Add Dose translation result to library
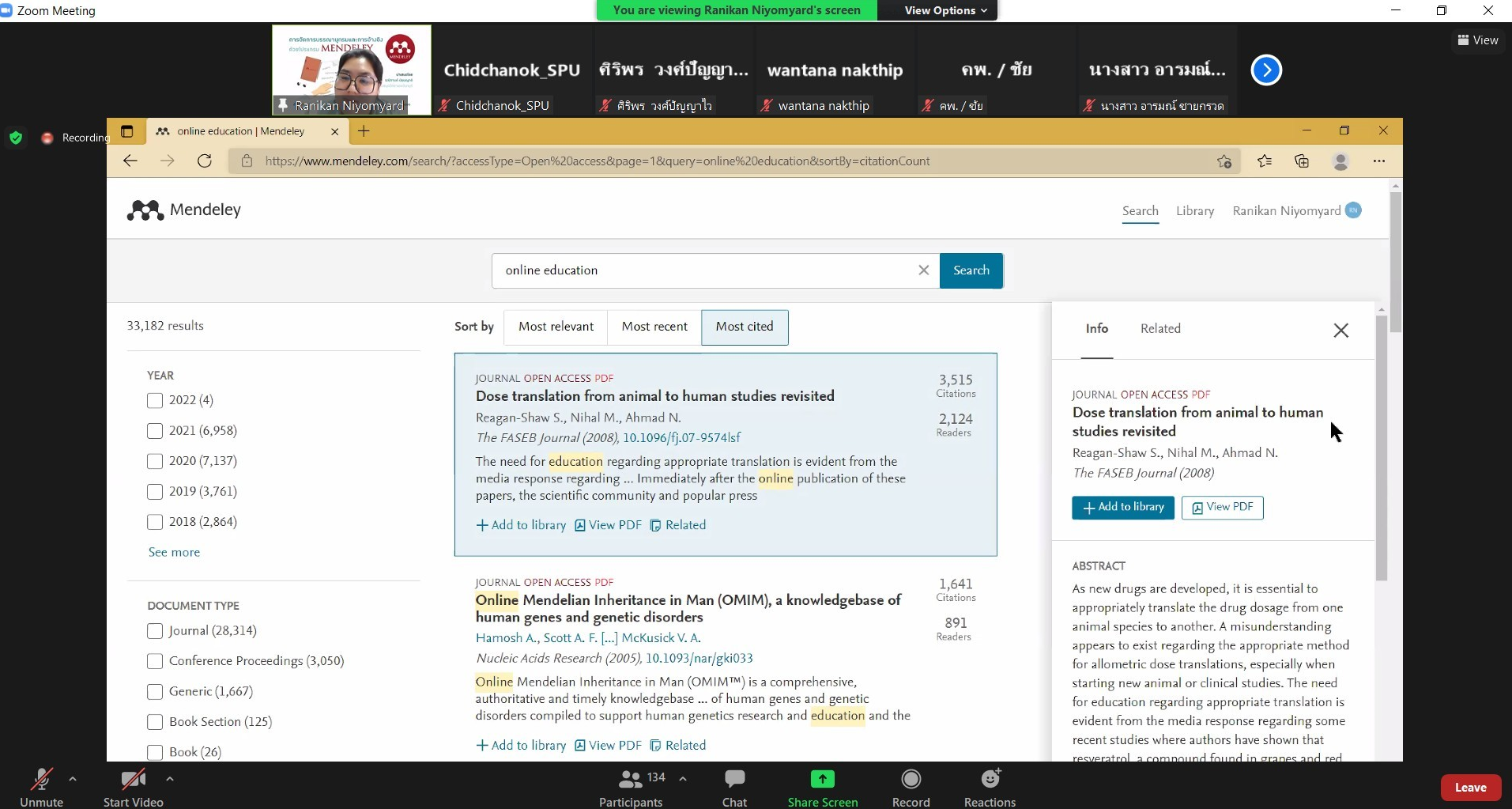The height and width of the screenshot is (809, 1512). point(521,525)
